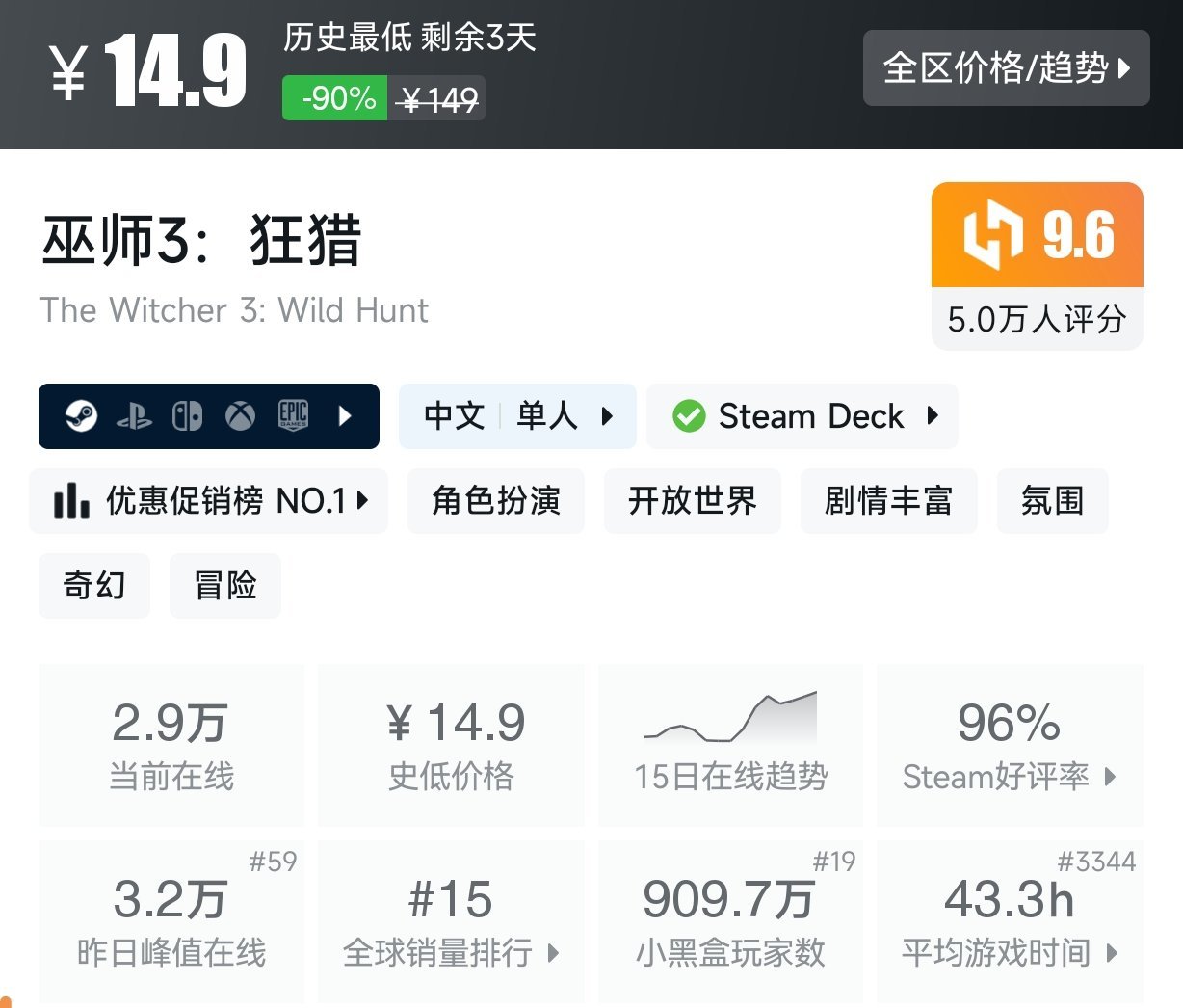
Task: Expand the Steam Deck compatibility arrow
Action: (932, 416)
